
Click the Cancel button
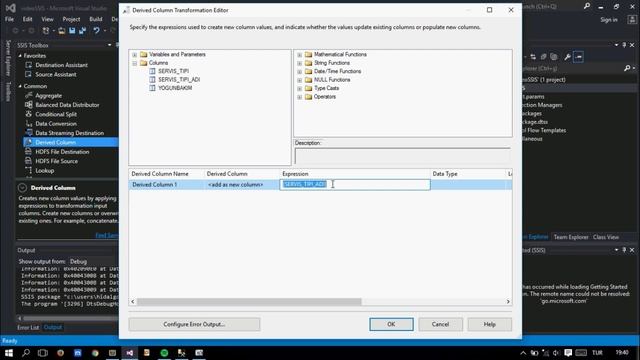click(x=440, y=324)
